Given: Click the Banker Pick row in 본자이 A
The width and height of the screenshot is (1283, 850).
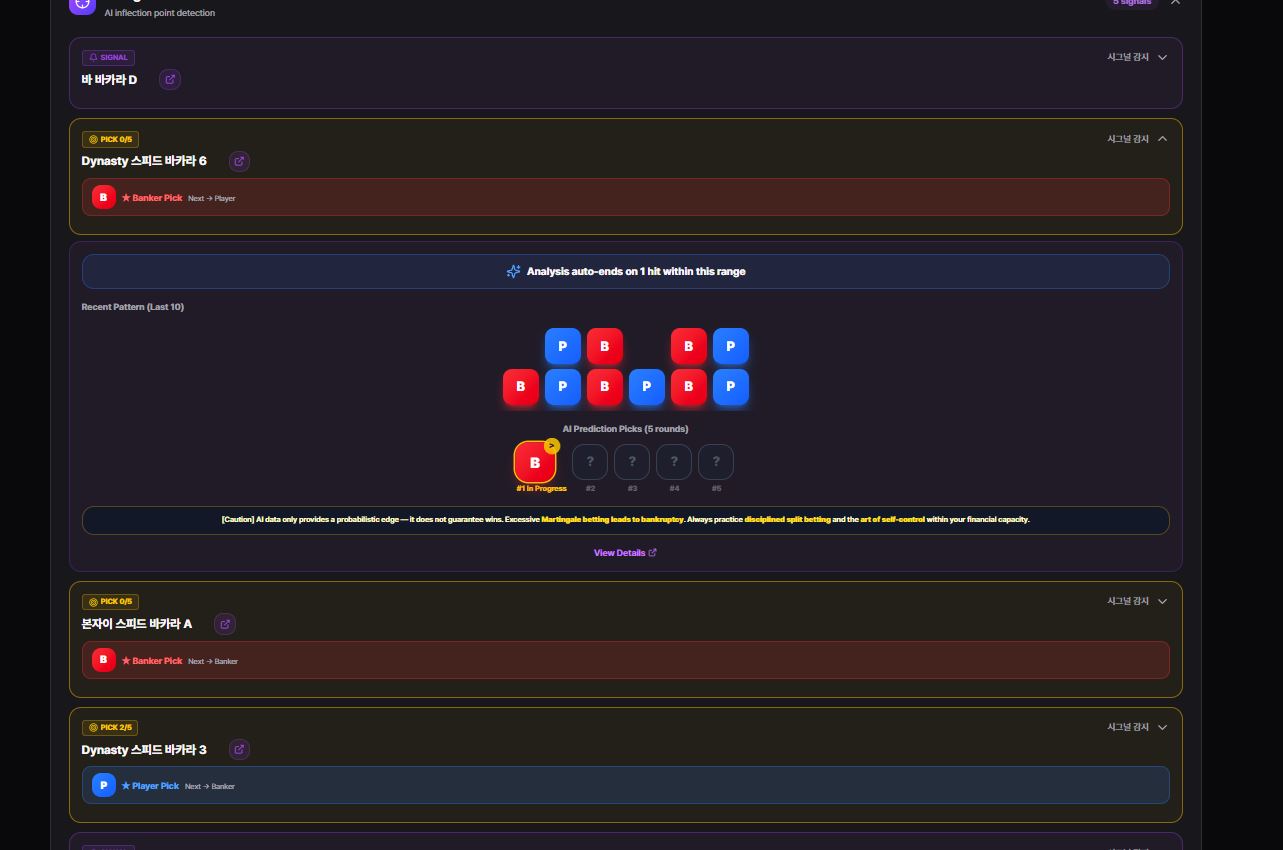Looking at the screenshot, I should (625, 660).
